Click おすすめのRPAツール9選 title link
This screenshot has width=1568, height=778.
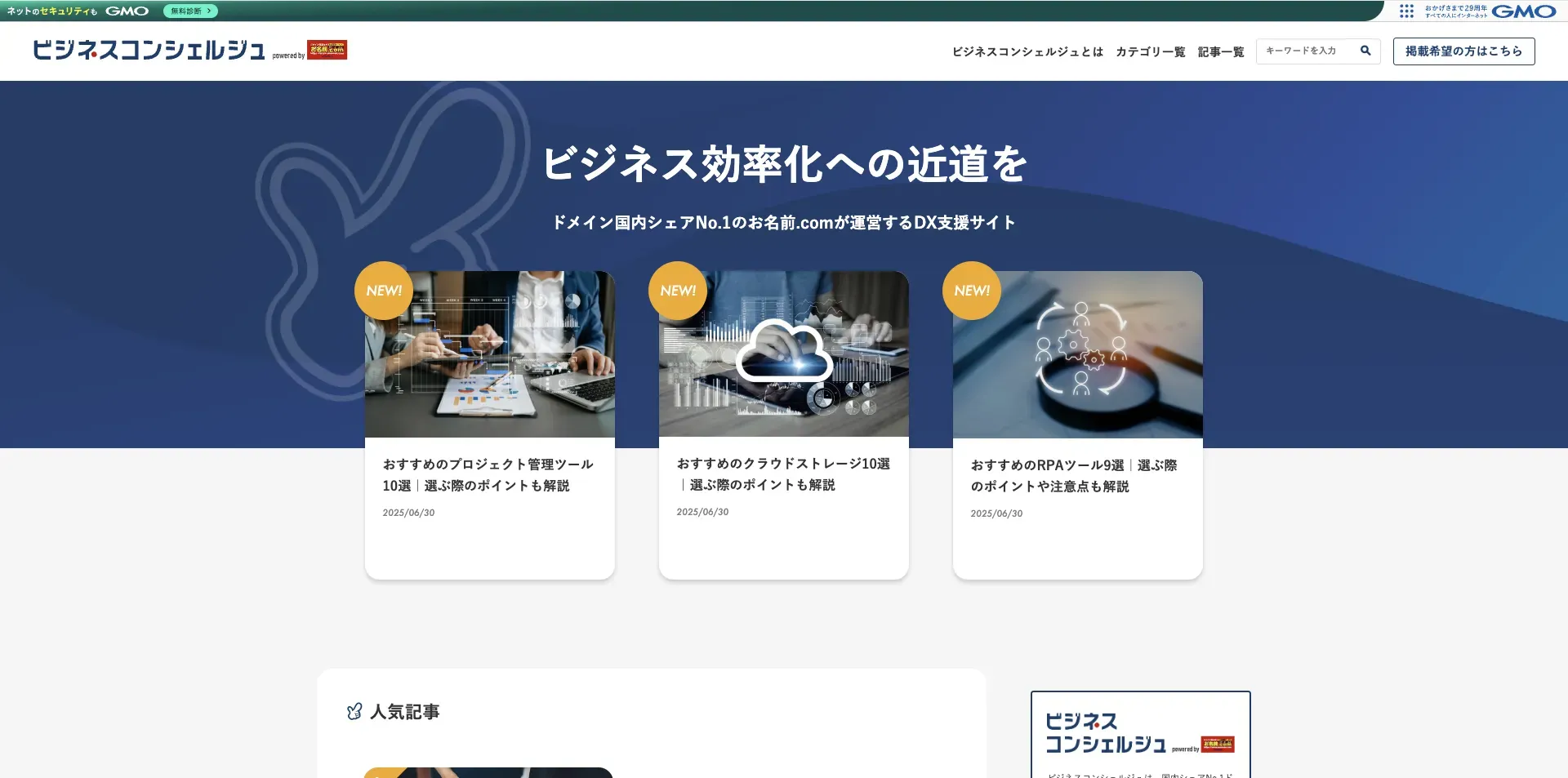coord(1074,475)
